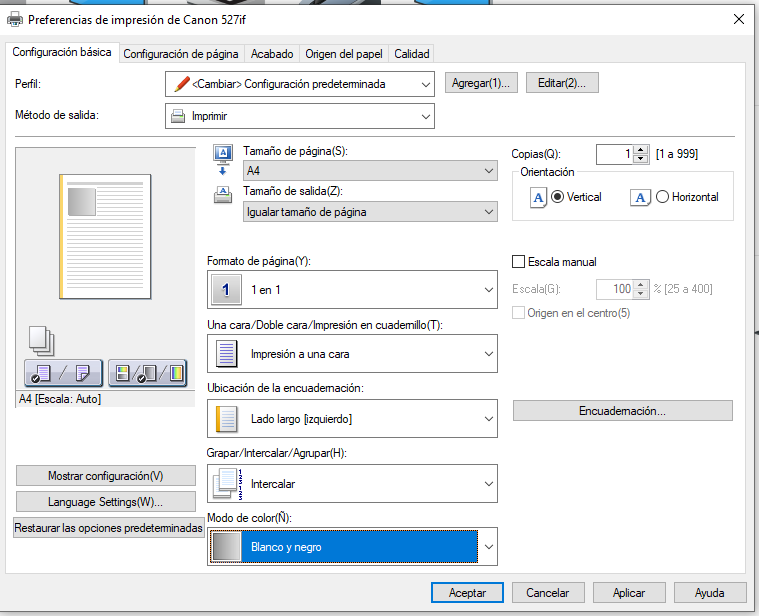
Task: Select Vertical orientation radio button
Action: 557,197
